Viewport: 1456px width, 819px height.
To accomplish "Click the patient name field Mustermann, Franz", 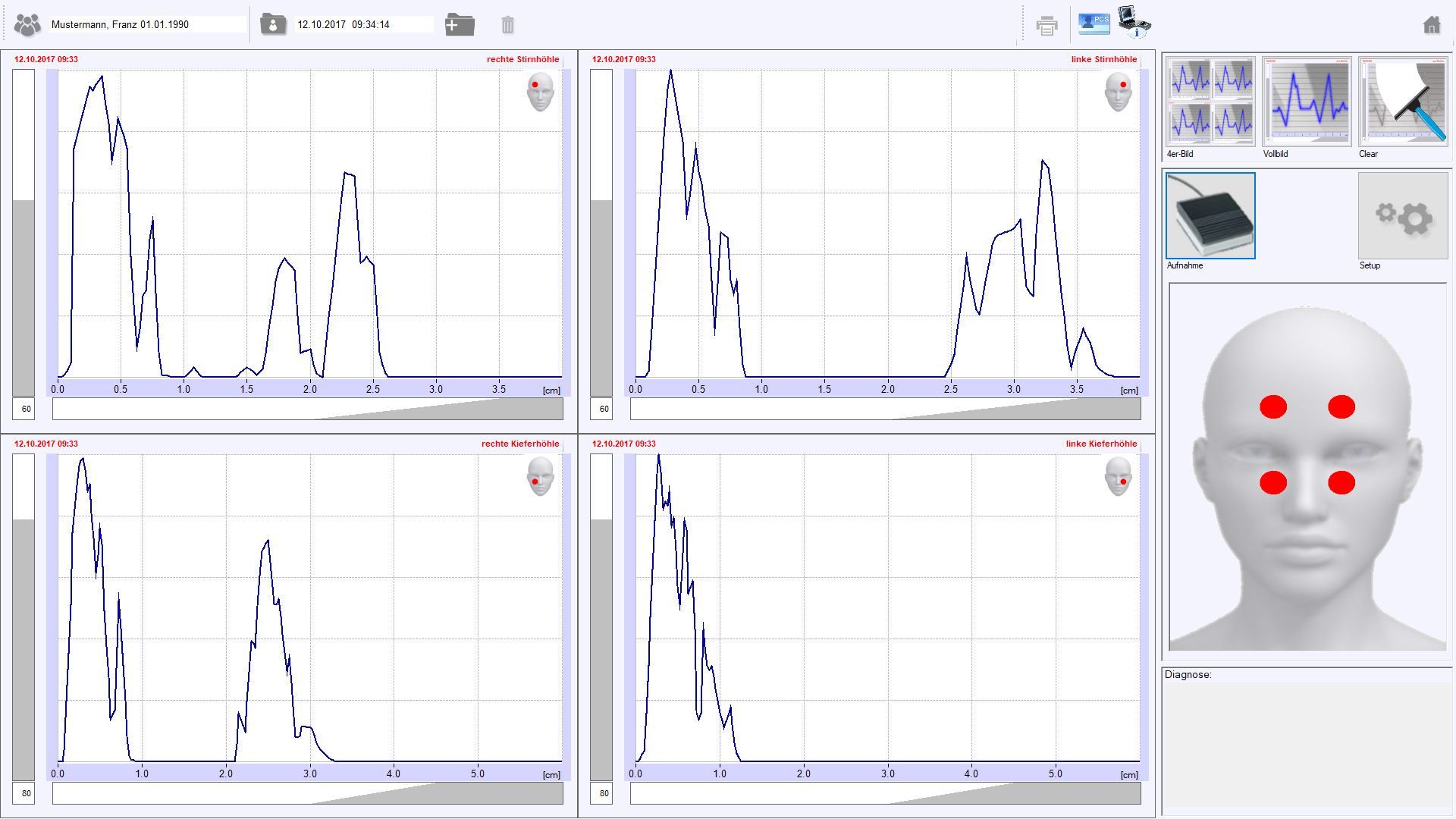I will [x=148, y=25].
